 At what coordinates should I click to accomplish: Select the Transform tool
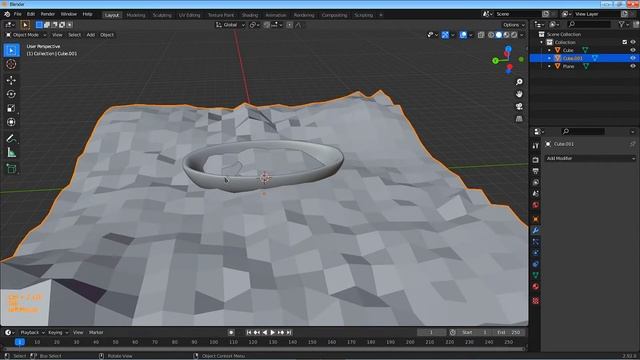11,122
